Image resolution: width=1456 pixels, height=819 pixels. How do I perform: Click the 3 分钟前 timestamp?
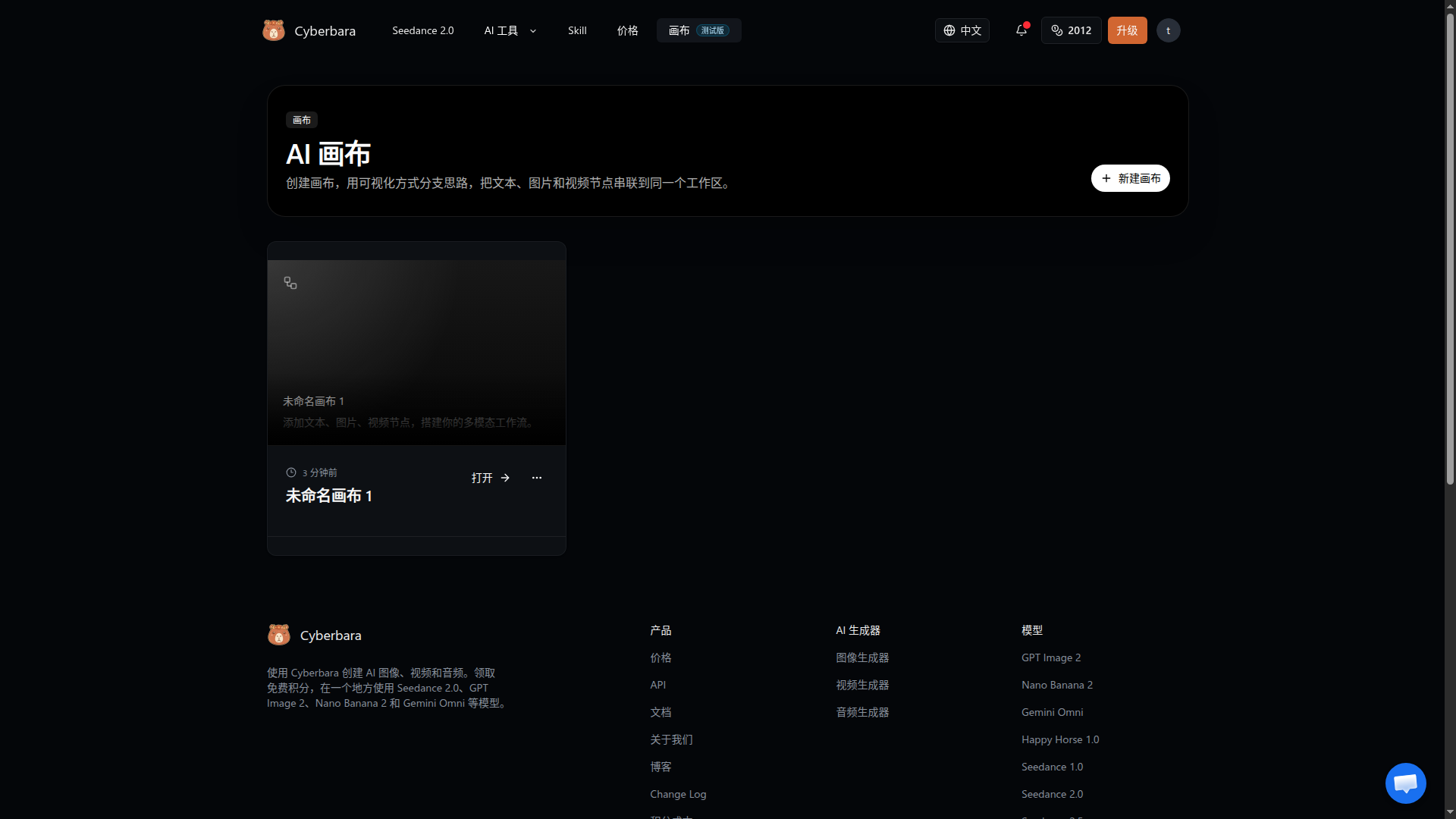tap(312, 472)
